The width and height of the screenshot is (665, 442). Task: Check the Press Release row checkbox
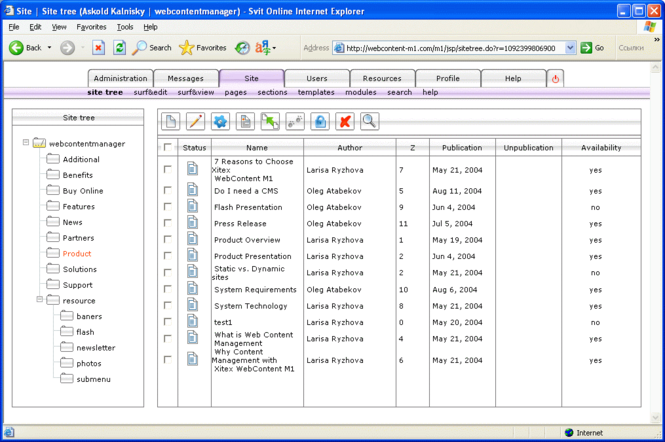168,223
